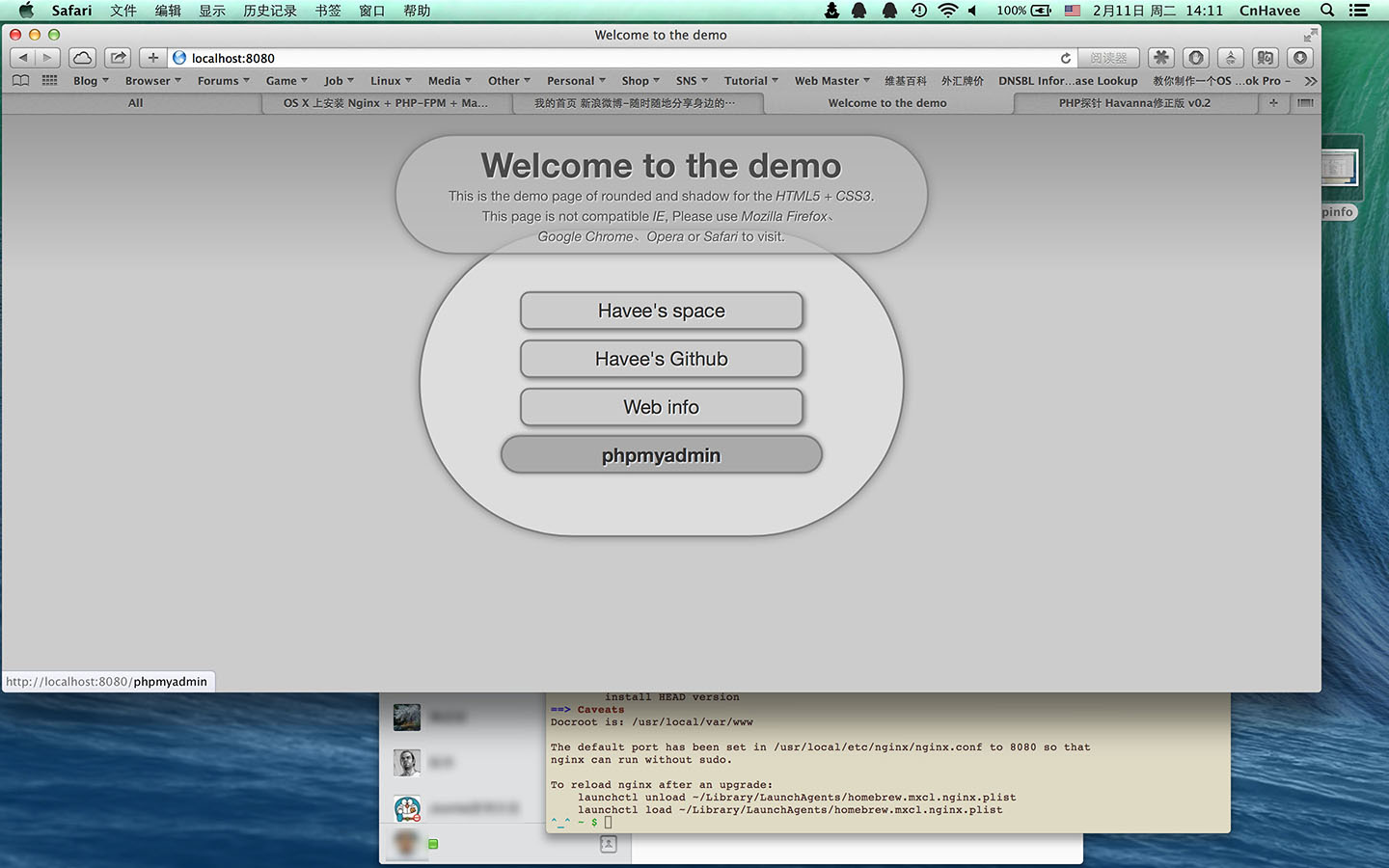1389x868 pixels.
Task: Open the 书签 menu
Action: point(328,11)
